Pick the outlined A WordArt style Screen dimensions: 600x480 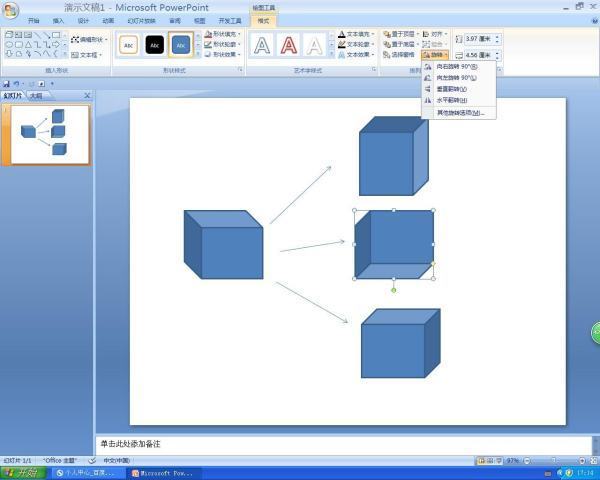pos(262,45)
